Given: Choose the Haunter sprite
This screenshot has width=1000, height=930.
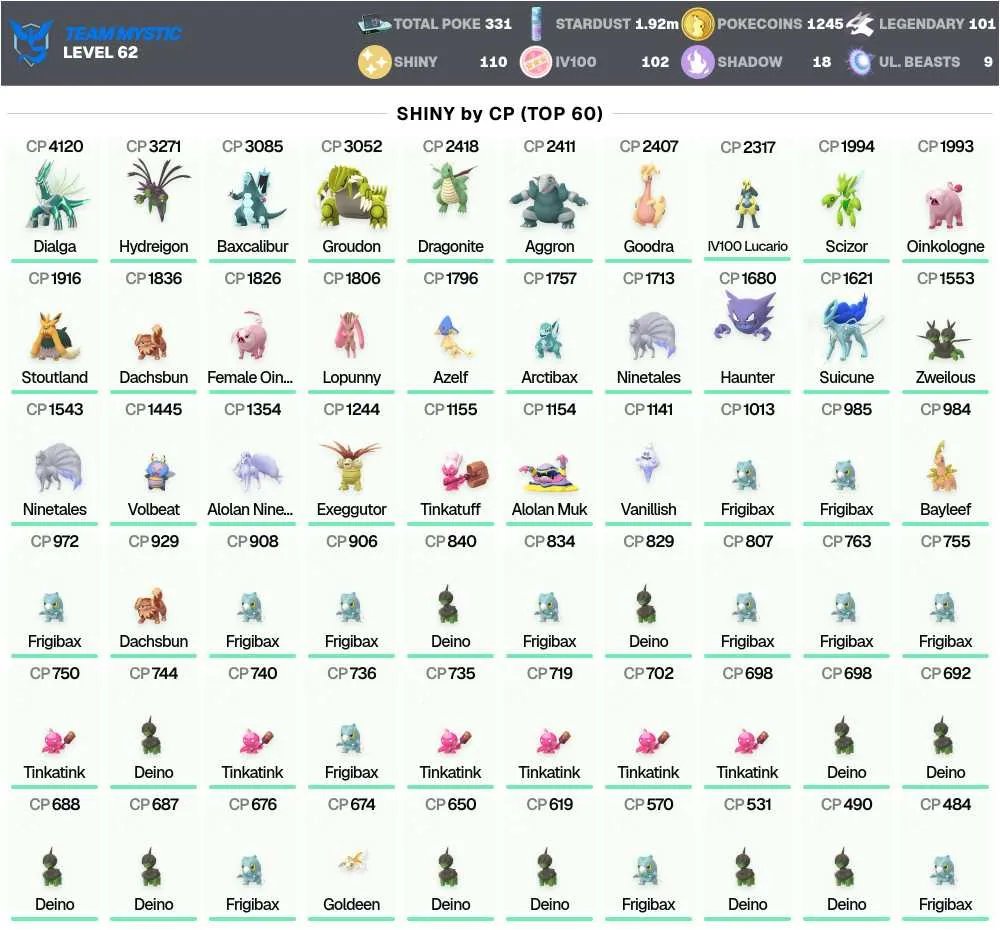Looking at the screenshot, I should coord(746,317).
